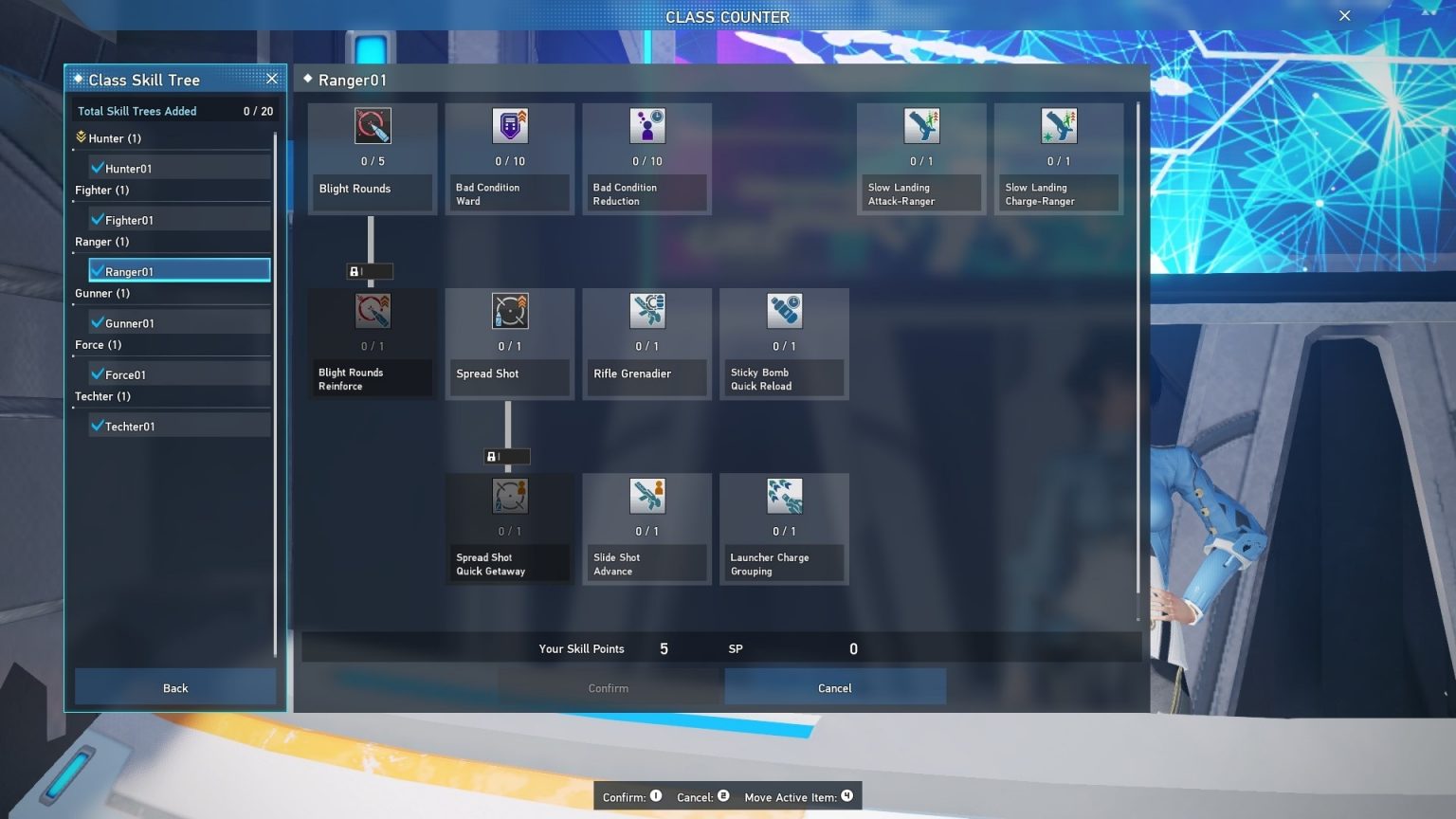Open the Ranger01 skill tree entry
1456x819 pixels.
pyautogui.click(x=180, y=271)
